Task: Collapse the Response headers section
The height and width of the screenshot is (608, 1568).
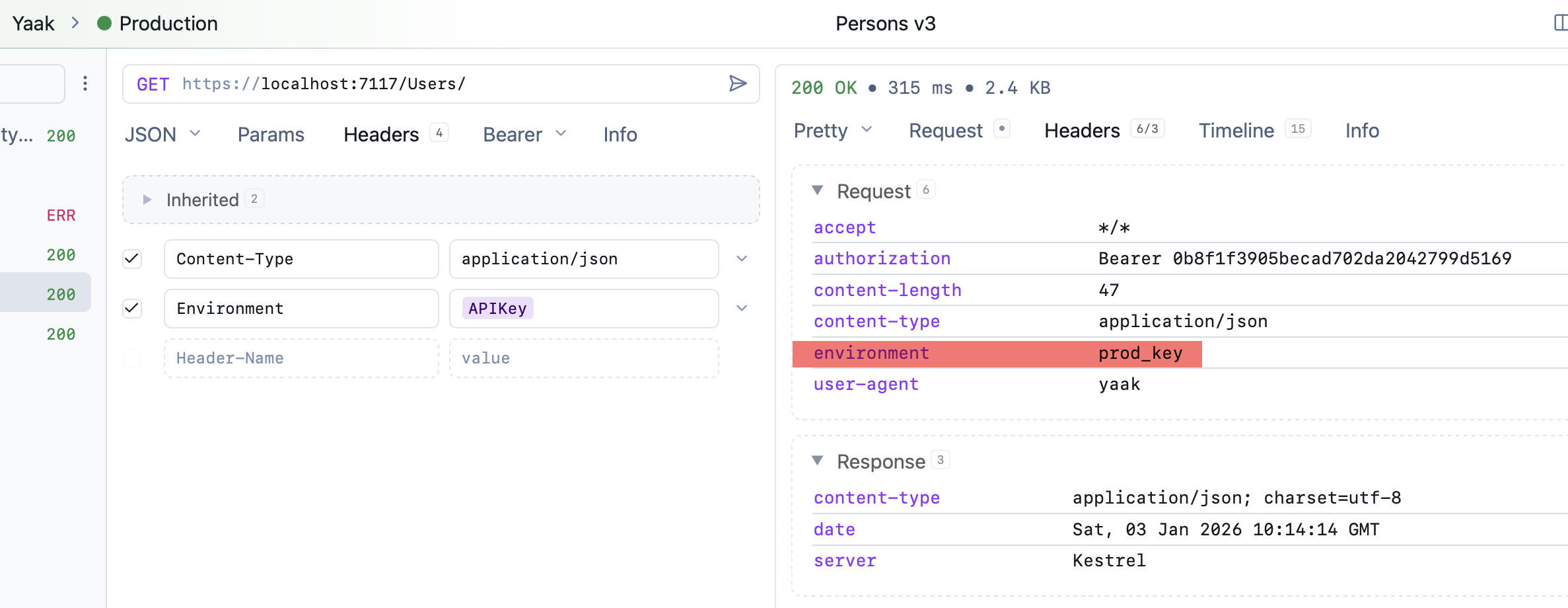Action: point(818,461)
